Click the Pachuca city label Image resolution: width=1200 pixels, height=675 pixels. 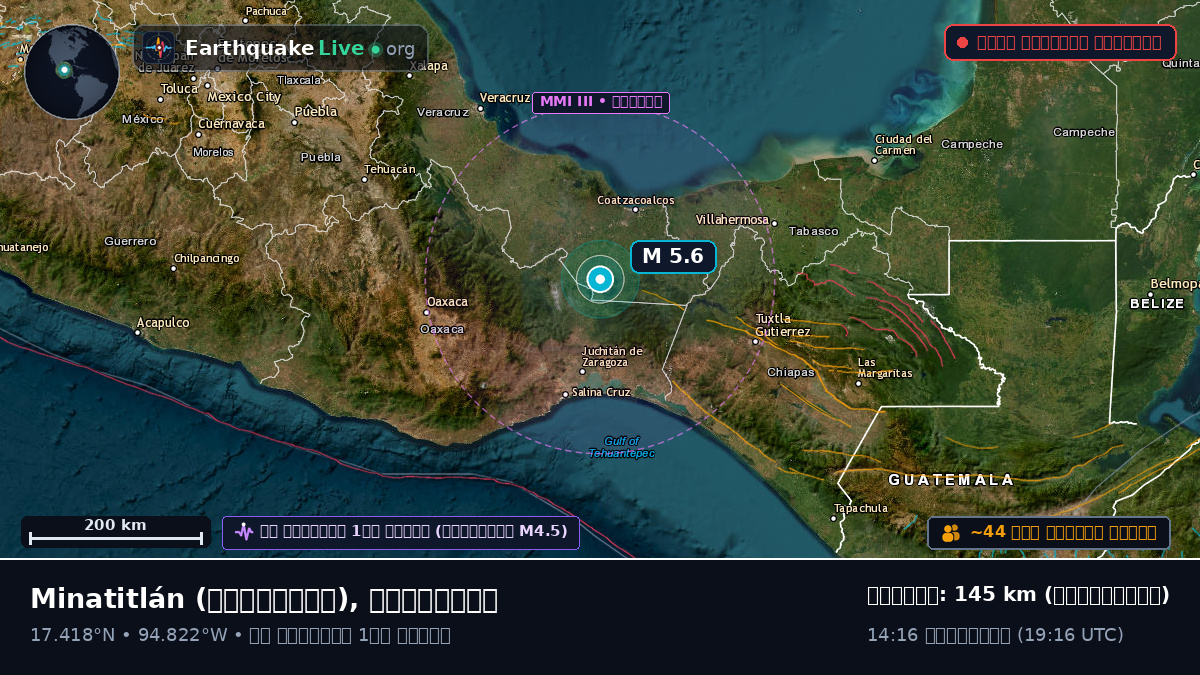tap(267, 11)
